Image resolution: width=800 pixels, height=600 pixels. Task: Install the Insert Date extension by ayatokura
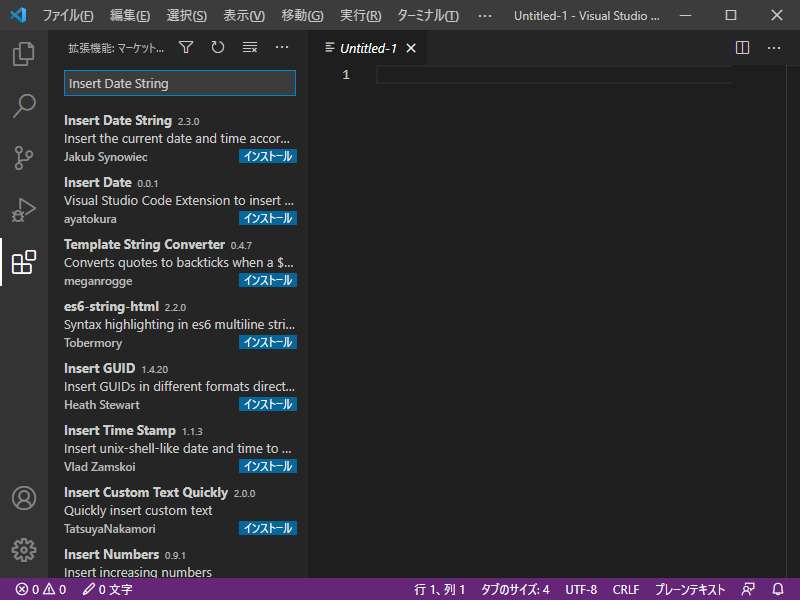[268, 218]
